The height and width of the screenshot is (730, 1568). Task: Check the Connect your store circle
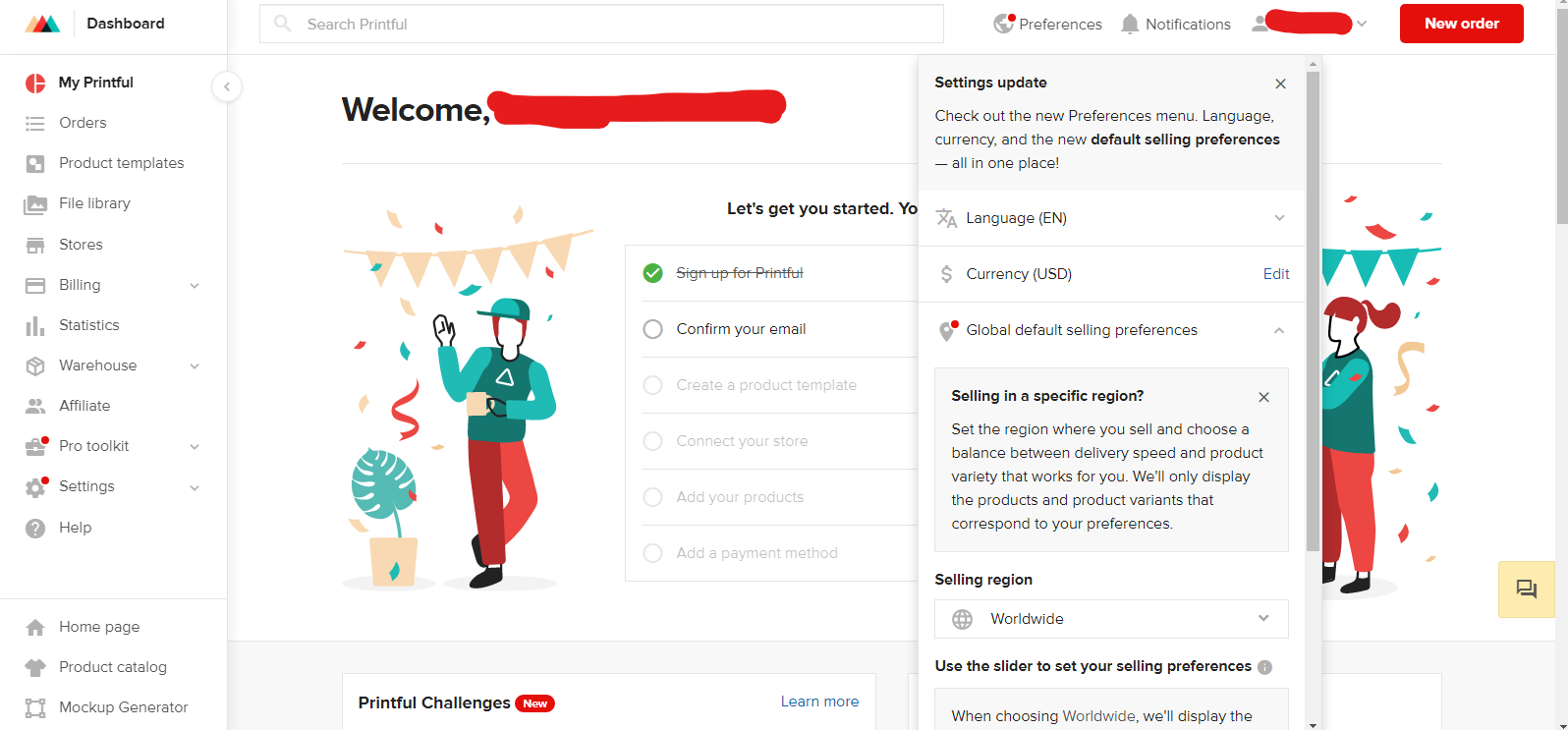click(x=652, y=441)
